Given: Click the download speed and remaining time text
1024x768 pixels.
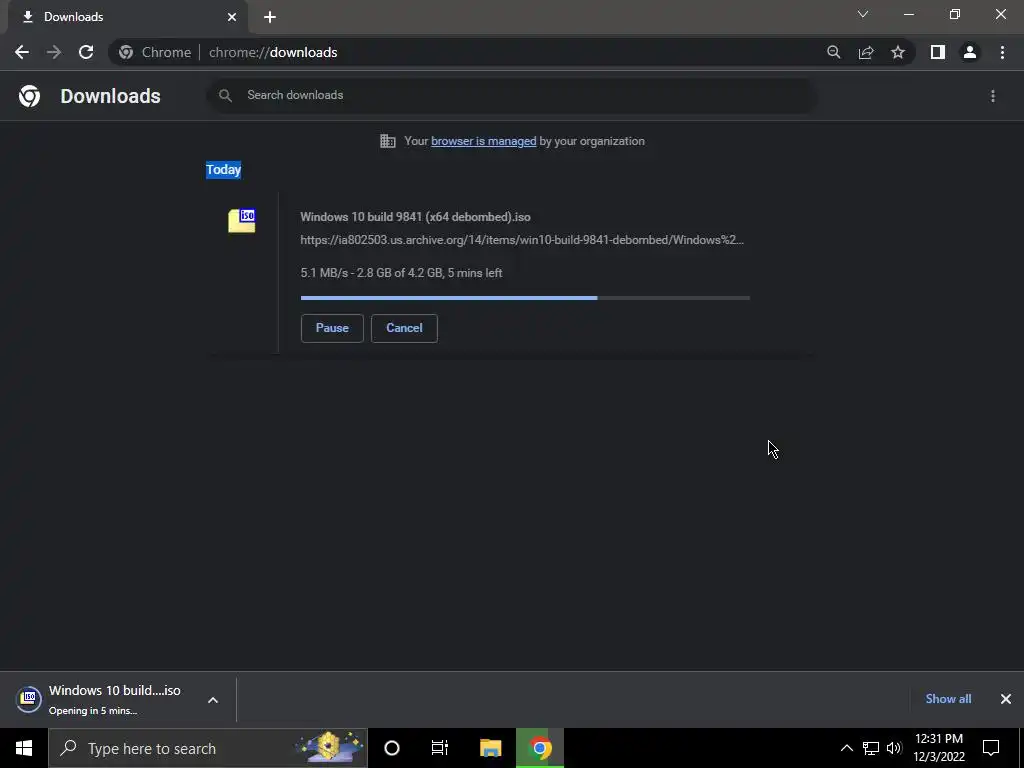Looking at the screenshot, I should 401,273.
